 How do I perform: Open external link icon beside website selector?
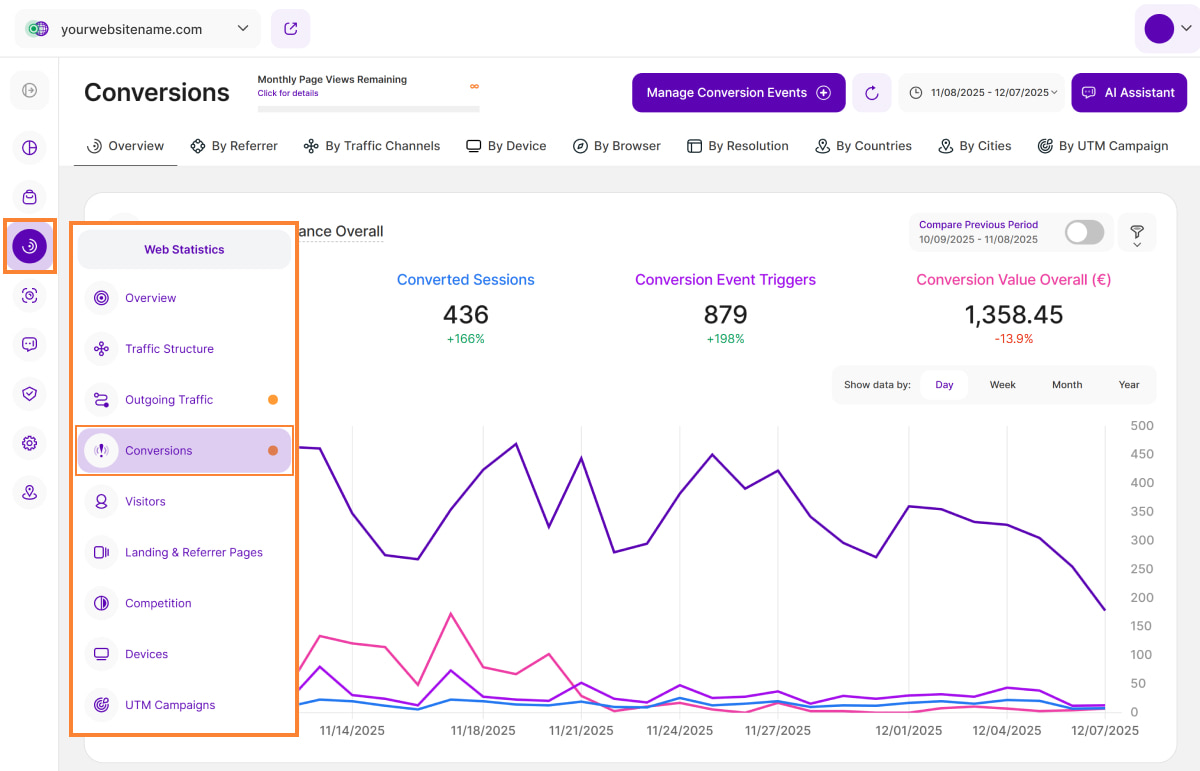(x=291, y=29)
